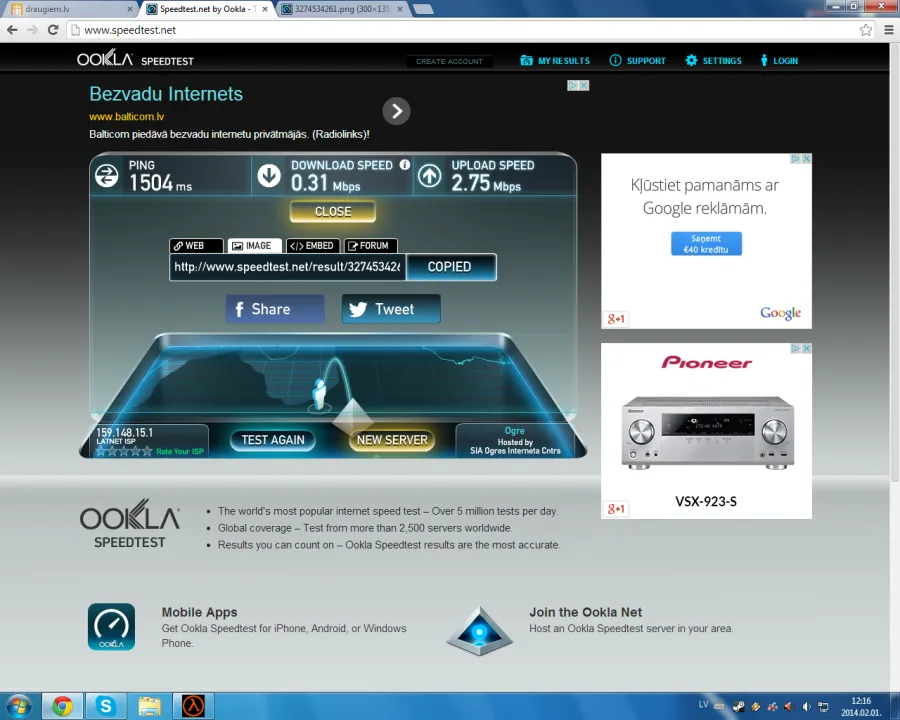Click the Saņemt €40 kredītu button

click(x=707, y=244)
